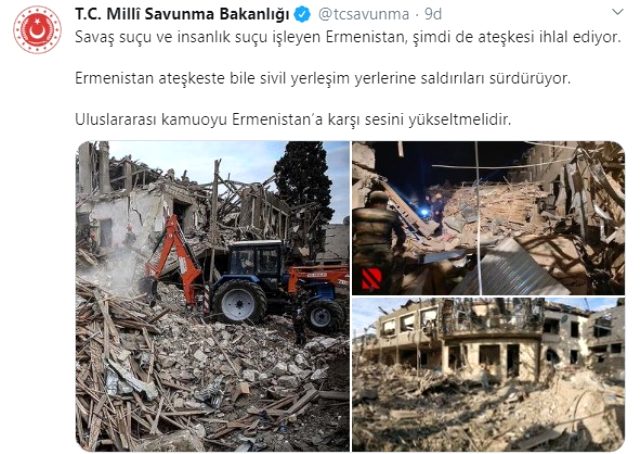Click the line 'Ermenistan ateşkeste bile sivil yerleşim'
The height and width of the screenshot is (454, 640).
point(323,78)
